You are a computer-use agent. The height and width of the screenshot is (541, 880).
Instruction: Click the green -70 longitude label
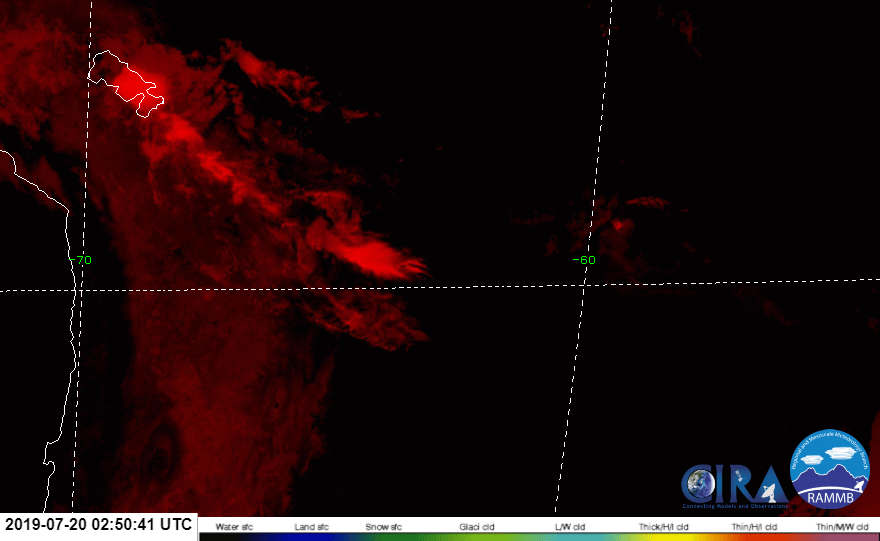coord(83,260)
